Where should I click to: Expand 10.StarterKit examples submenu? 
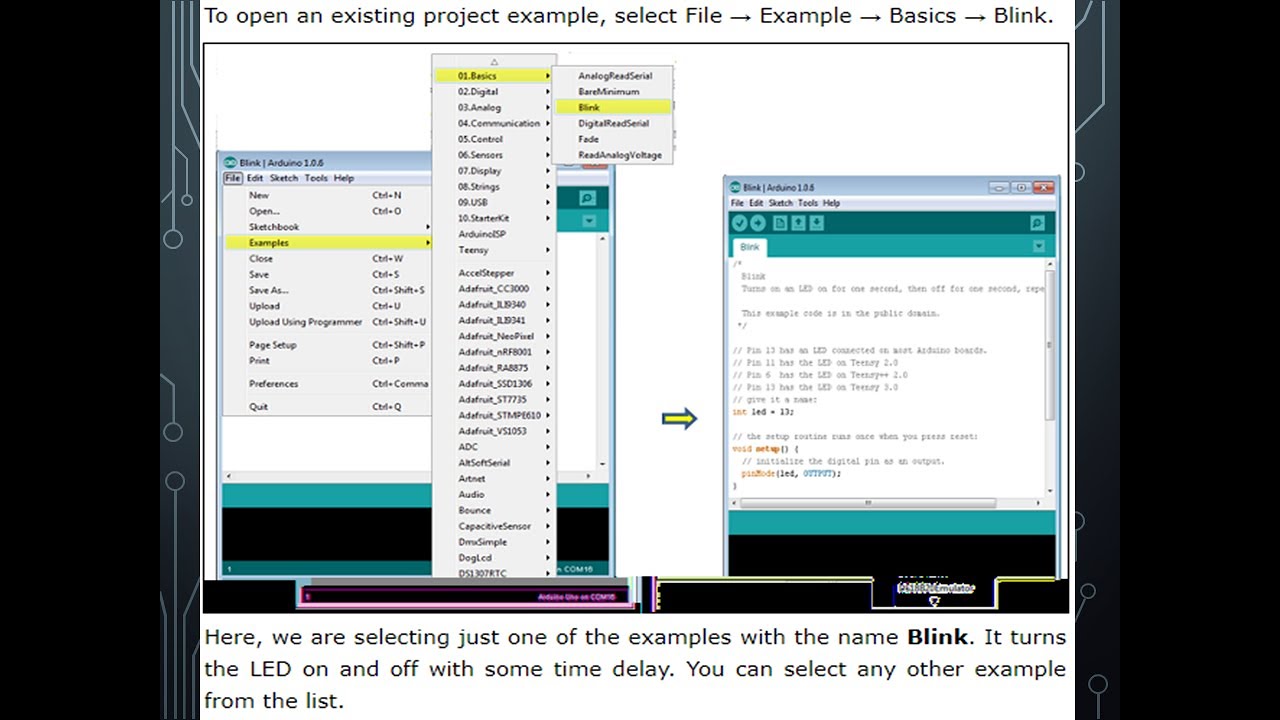tap(494, 218)
